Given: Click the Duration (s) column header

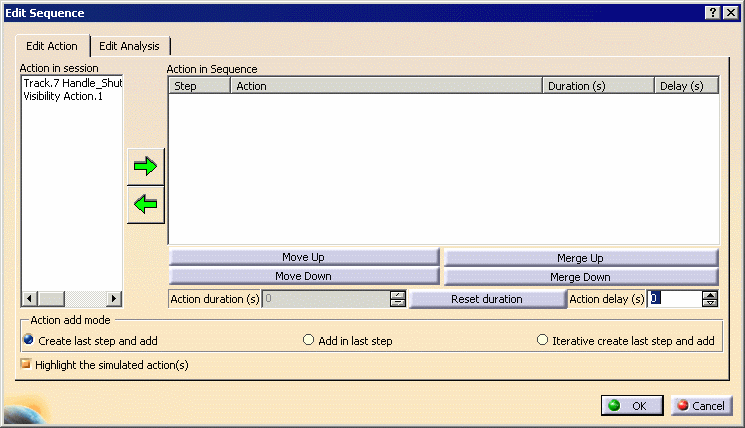Looking at the screenshot, I should pos(598,86).
